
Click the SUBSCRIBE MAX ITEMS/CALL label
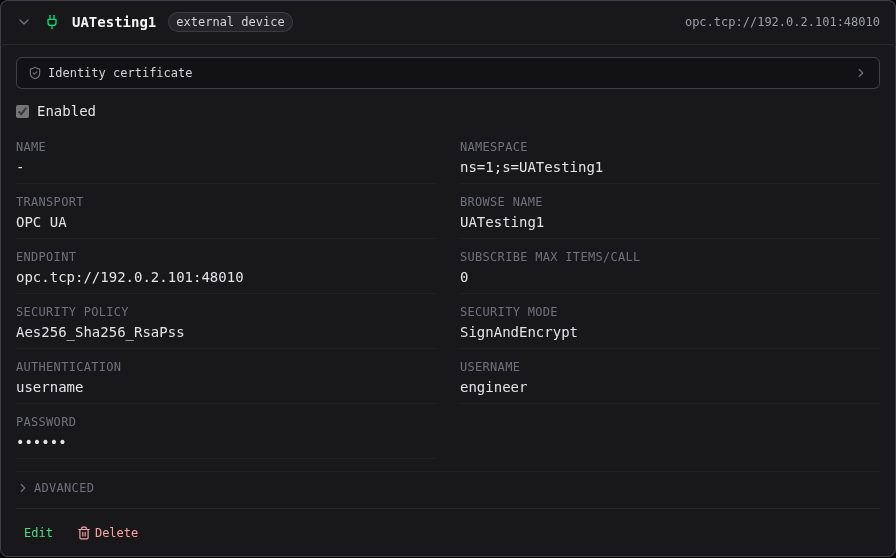click(x=550, y=257)
